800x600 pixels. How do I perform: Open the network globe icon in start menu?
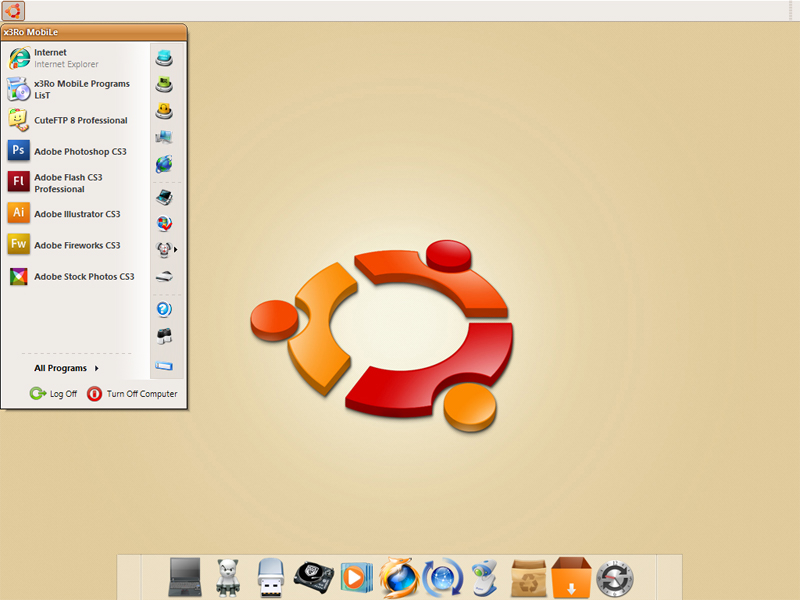tap(164, 164)
